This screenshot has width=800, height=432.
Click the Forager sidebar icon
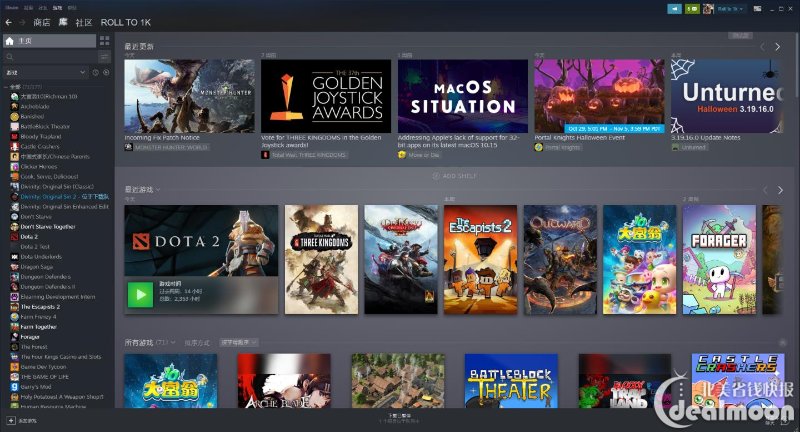pyautogui.click(x=15, y=337)
